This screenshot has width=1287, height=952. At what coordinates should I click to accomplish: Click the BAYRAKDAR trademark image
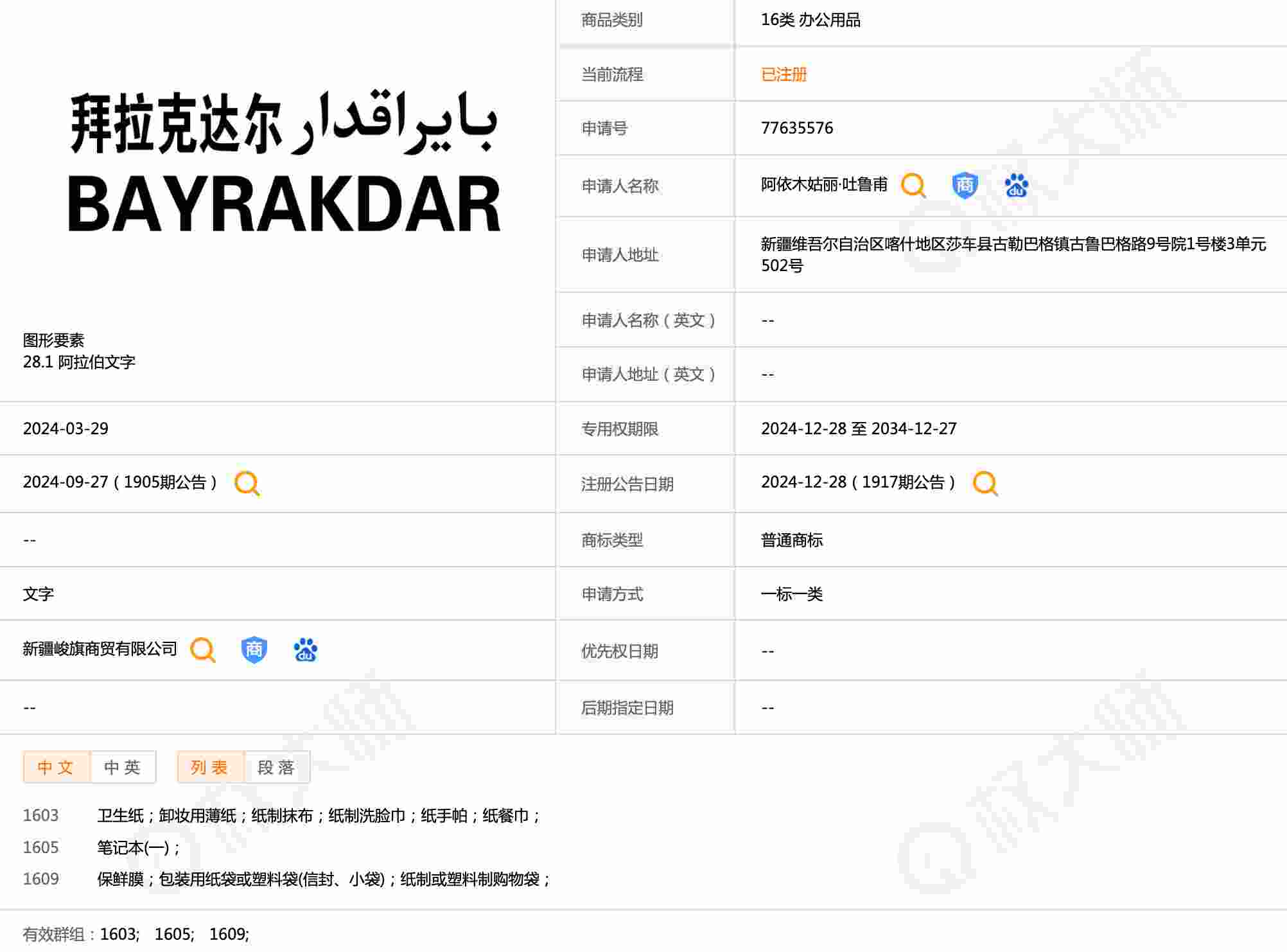click(x=283, y=162)
